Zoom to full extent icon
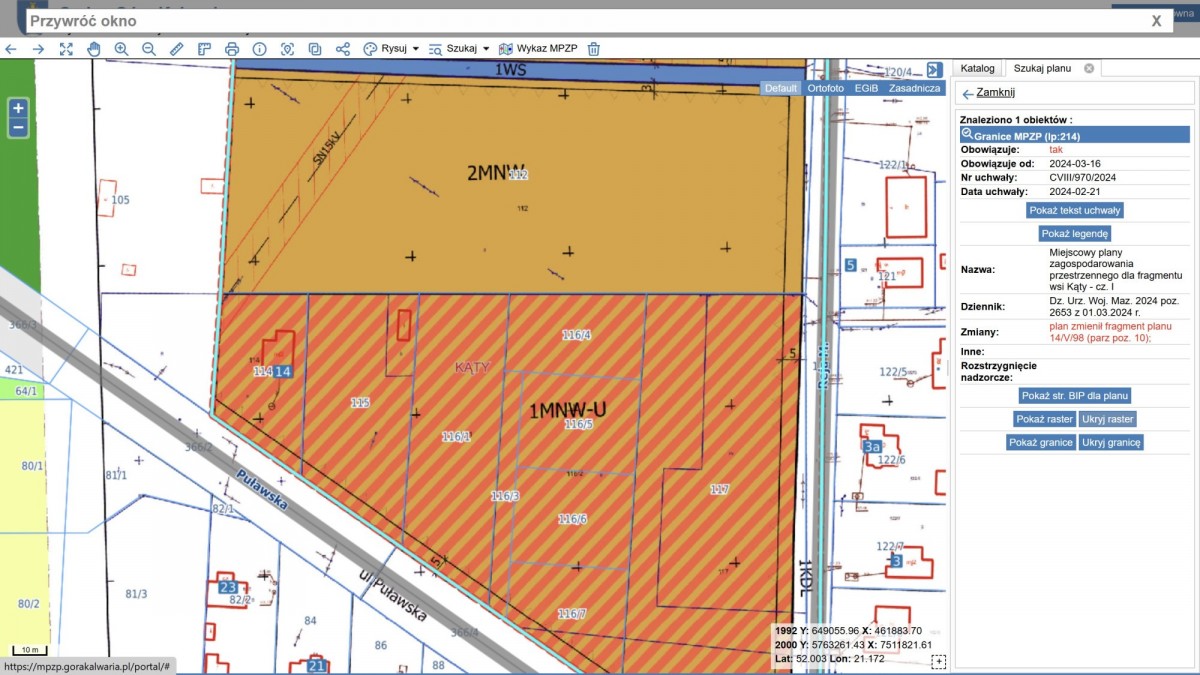The image size is (1200, 675). [x=66, y=49]
